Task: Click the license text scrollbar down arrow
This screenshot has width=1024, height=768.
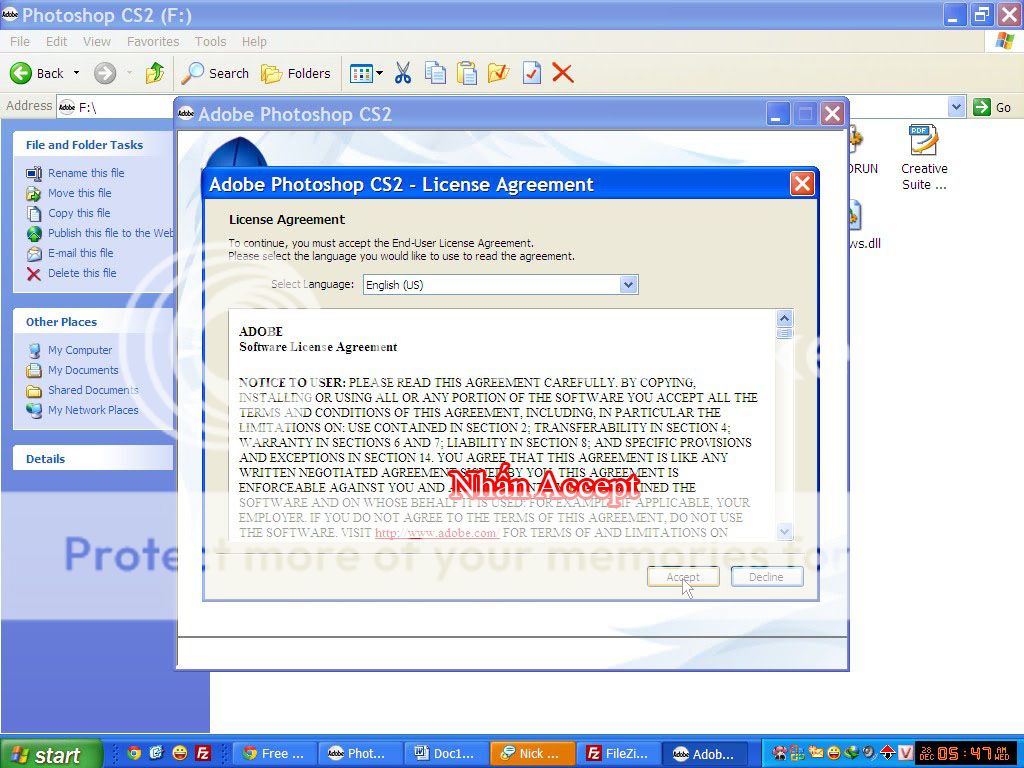Action: (784, 532)
